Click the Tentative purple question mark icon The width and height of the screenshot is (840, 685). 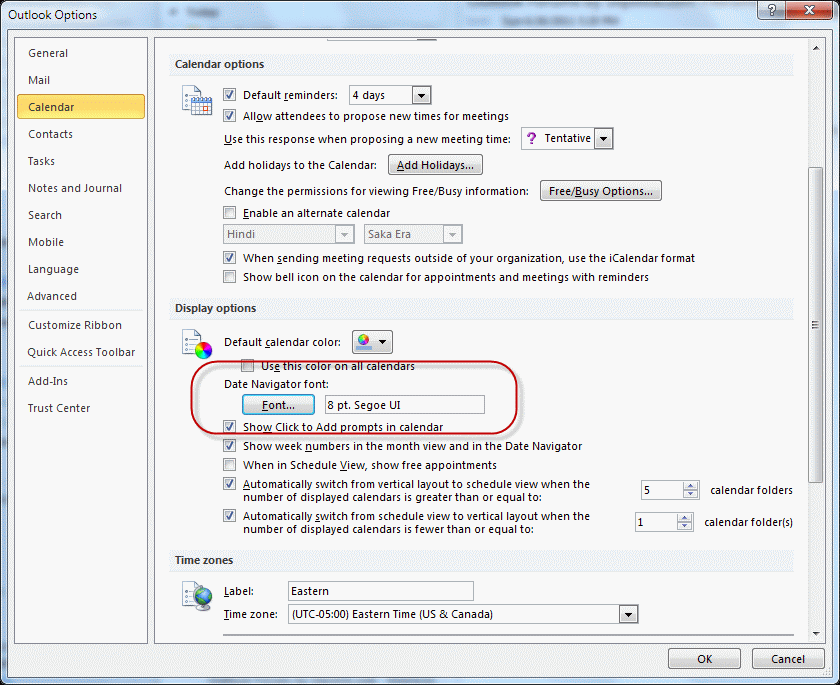(531, 139)
